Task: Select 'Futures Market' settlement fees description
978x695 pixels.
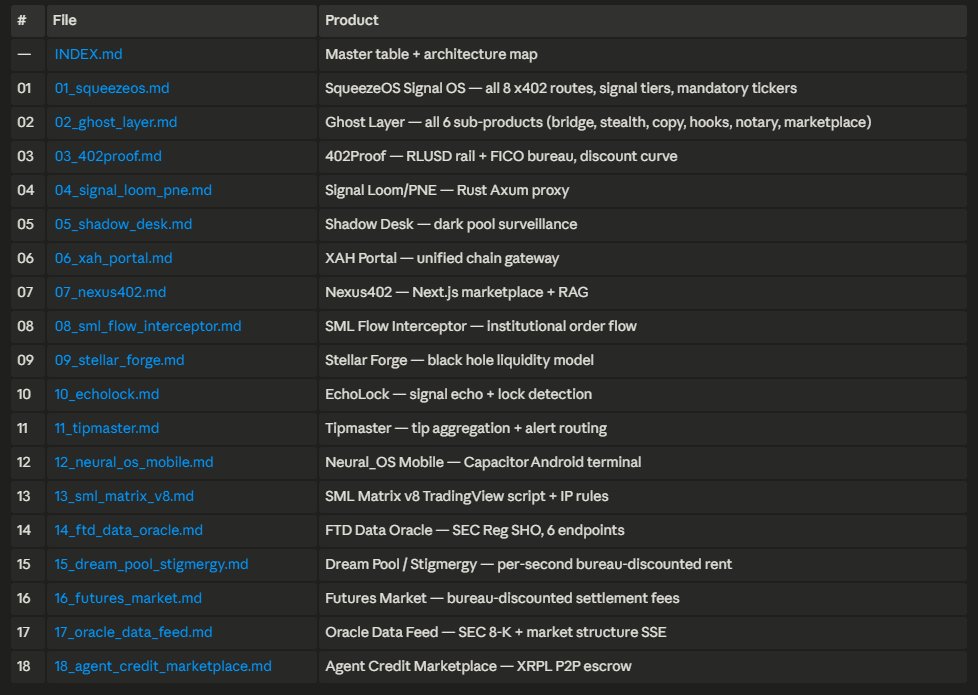Action: 502,598
